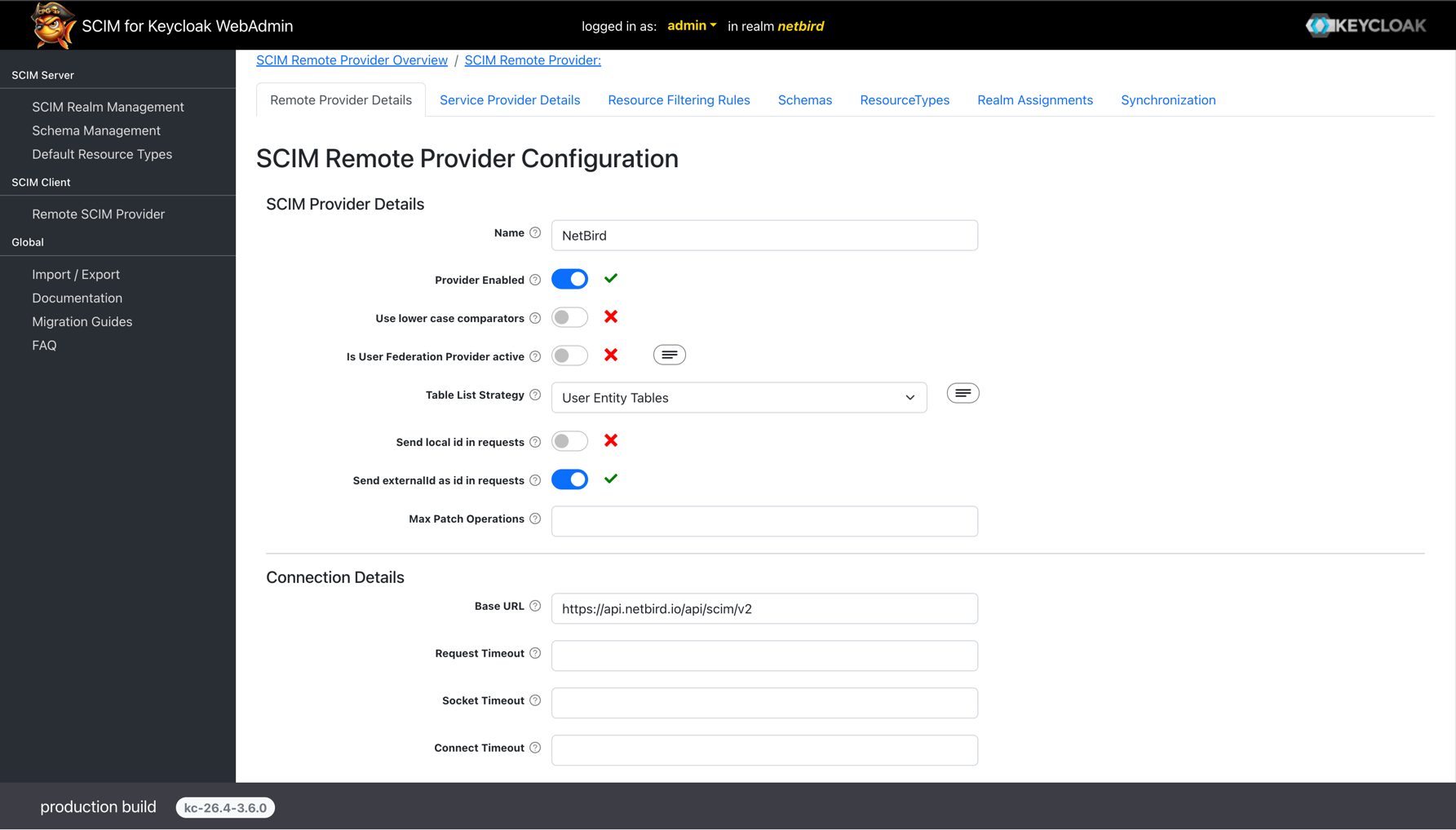Open the Table List Strategy dropdown
Viewport: 1456px width, 830px height.
[x=738, y=397]
